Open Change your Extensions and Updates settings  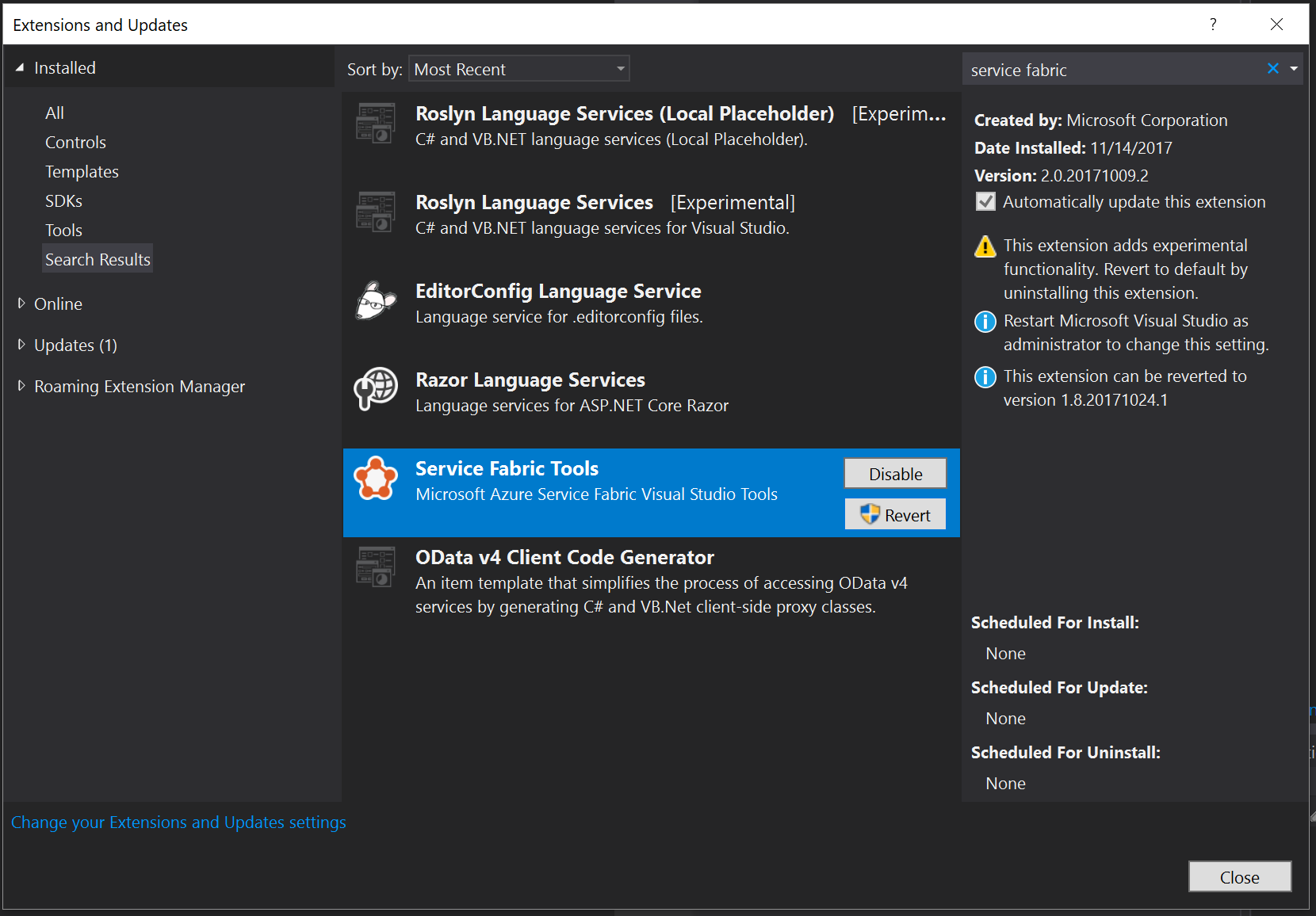(x=178, y=822)
